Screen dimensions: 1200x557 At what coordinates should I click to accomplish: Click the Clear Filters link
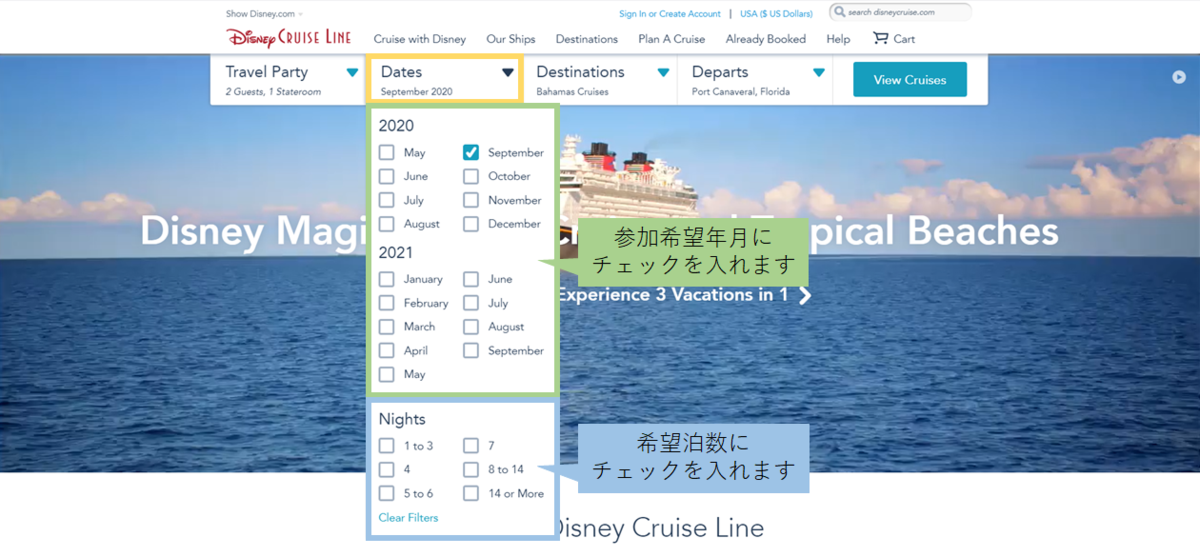(x=408, y=518)
